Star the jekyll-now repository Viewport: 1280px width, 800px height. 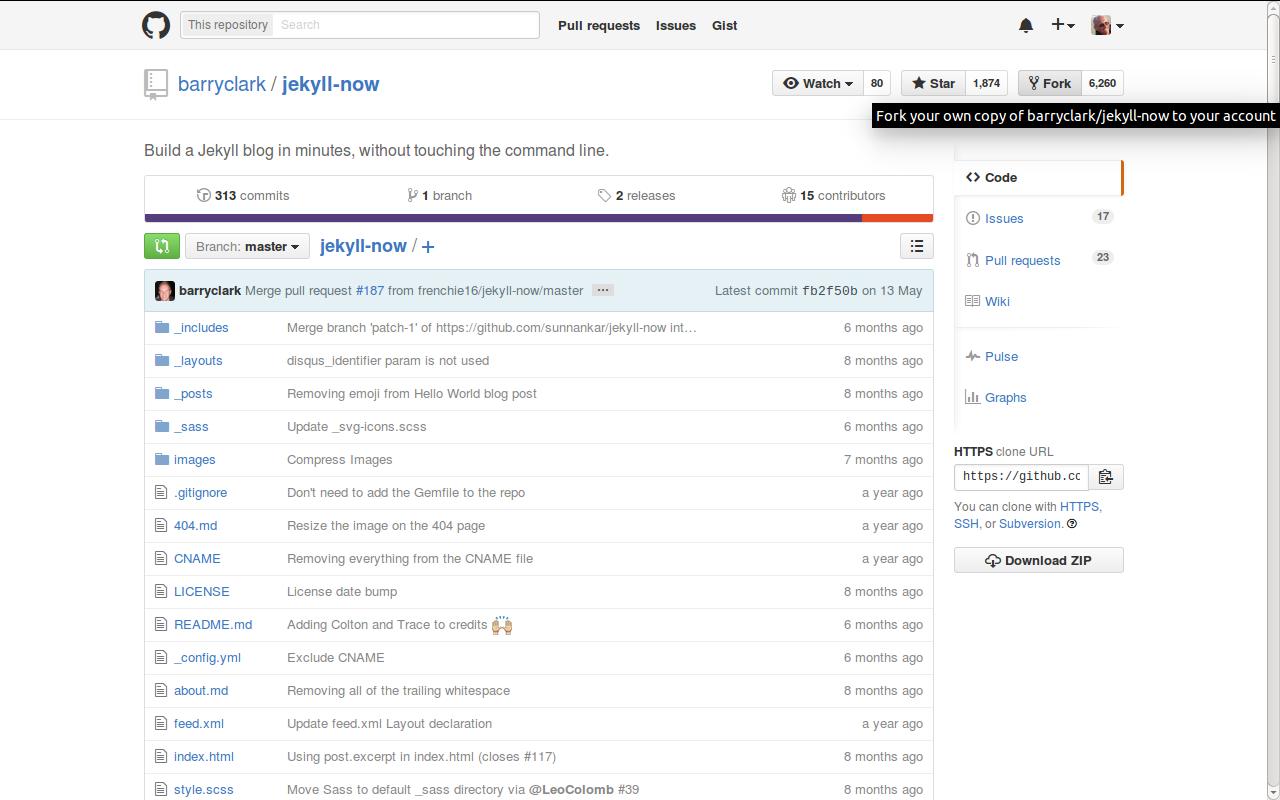tap(932, 83)
